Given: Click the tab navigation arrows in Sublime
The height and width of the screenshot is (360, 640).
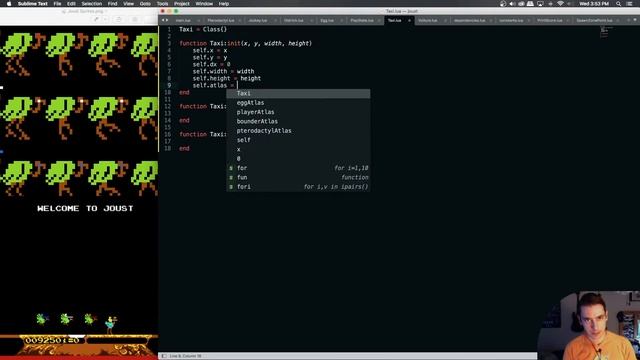Looking at the screenshot, I should pos(165,20).
